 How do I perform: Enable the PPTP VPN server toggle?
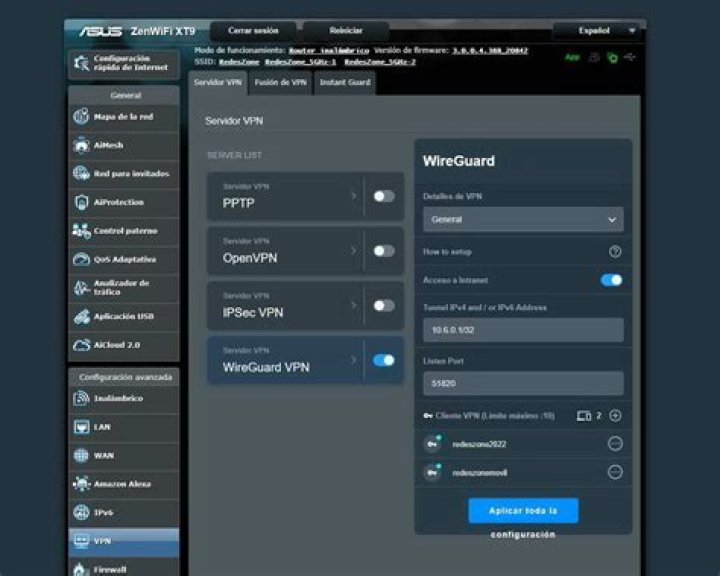(x=384, y=196)
